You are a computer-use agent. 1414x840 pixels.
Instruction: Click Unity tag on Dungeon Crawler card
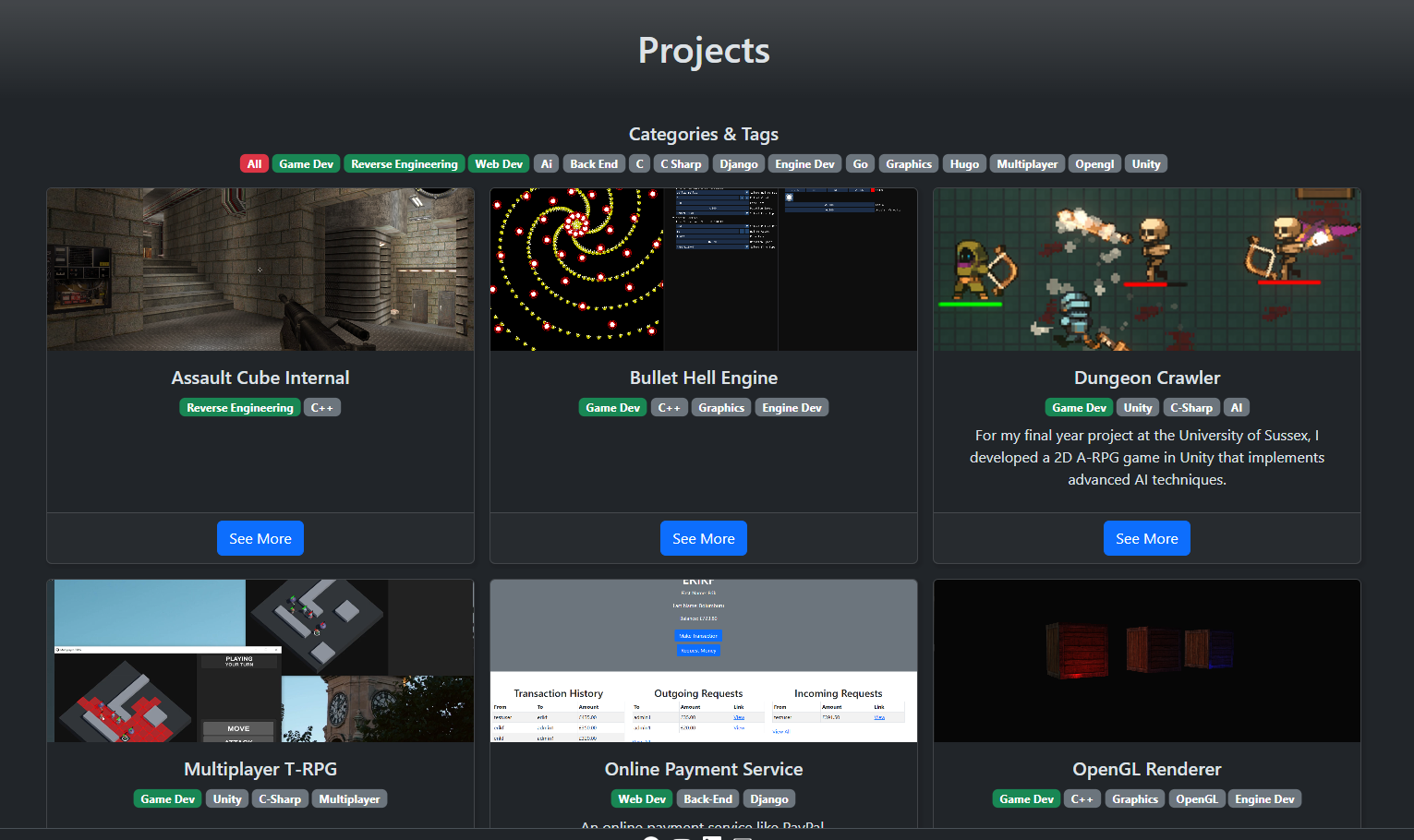(1138, 407)
